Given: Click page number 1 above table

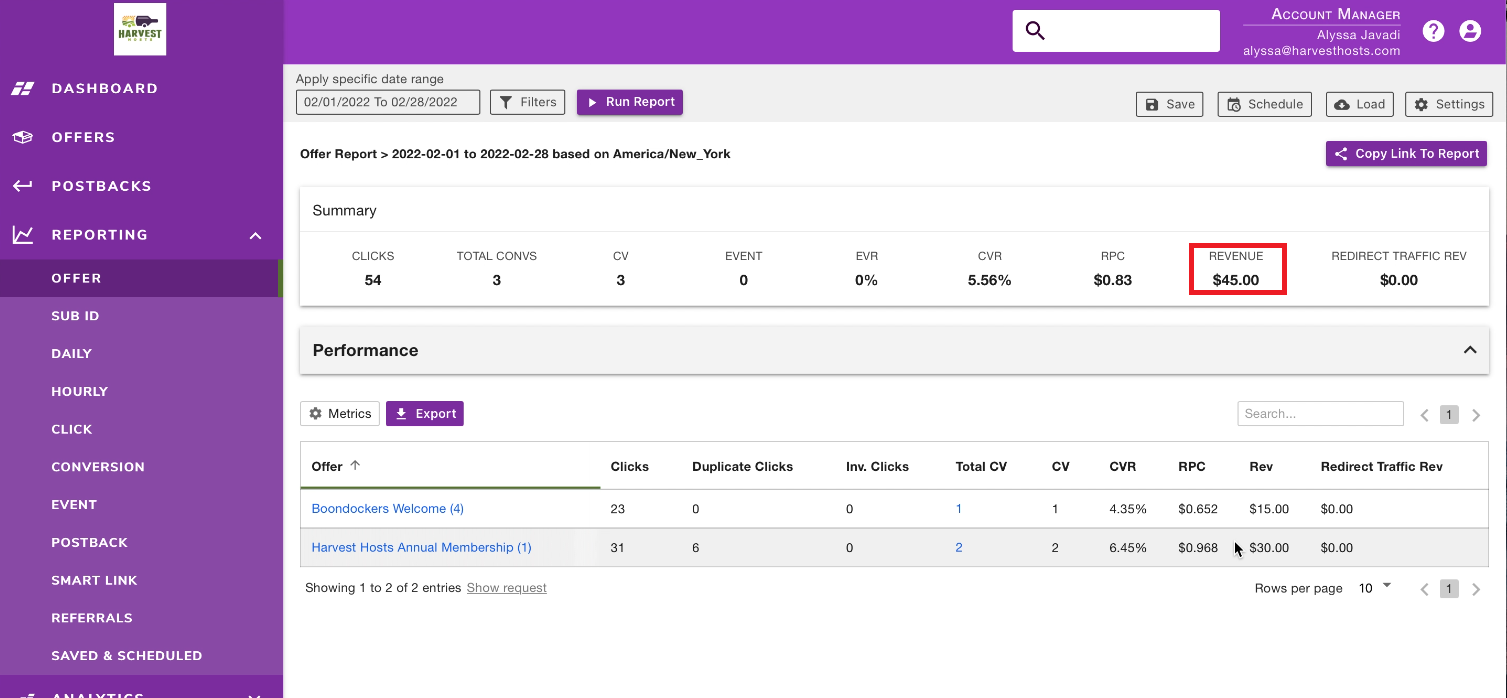Looking at the screenshot, I should click(1449, 415).
